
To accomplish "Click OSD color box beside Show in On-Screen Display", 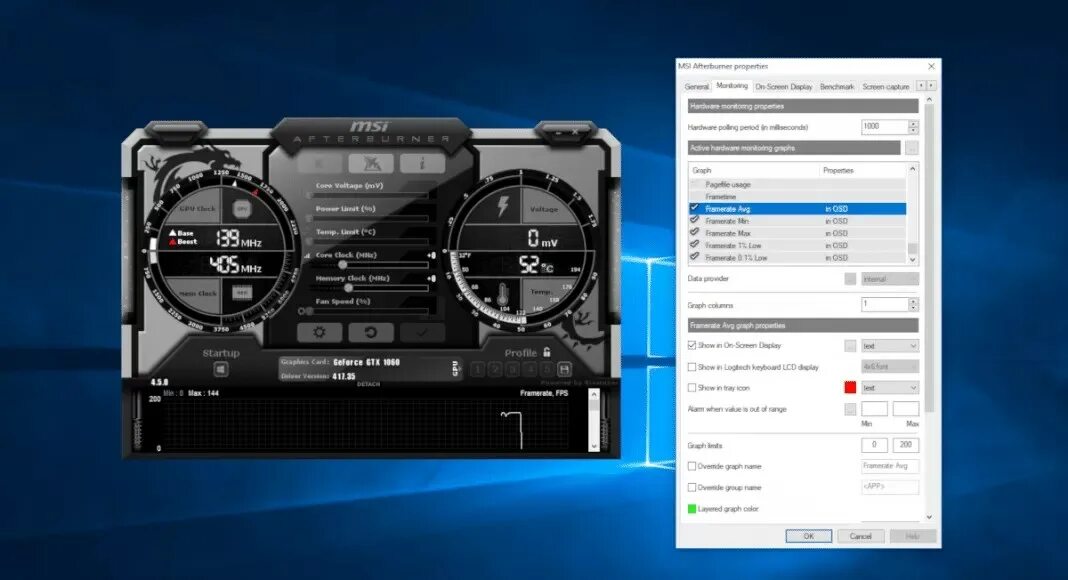I will click(850, 346).
